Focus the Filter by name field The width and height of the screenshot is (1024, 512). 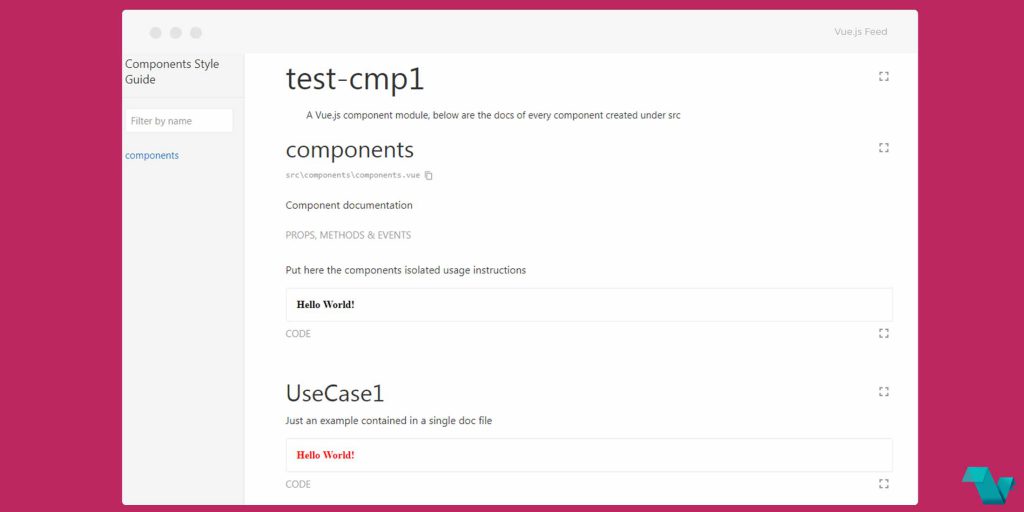[x=178, y=121]
